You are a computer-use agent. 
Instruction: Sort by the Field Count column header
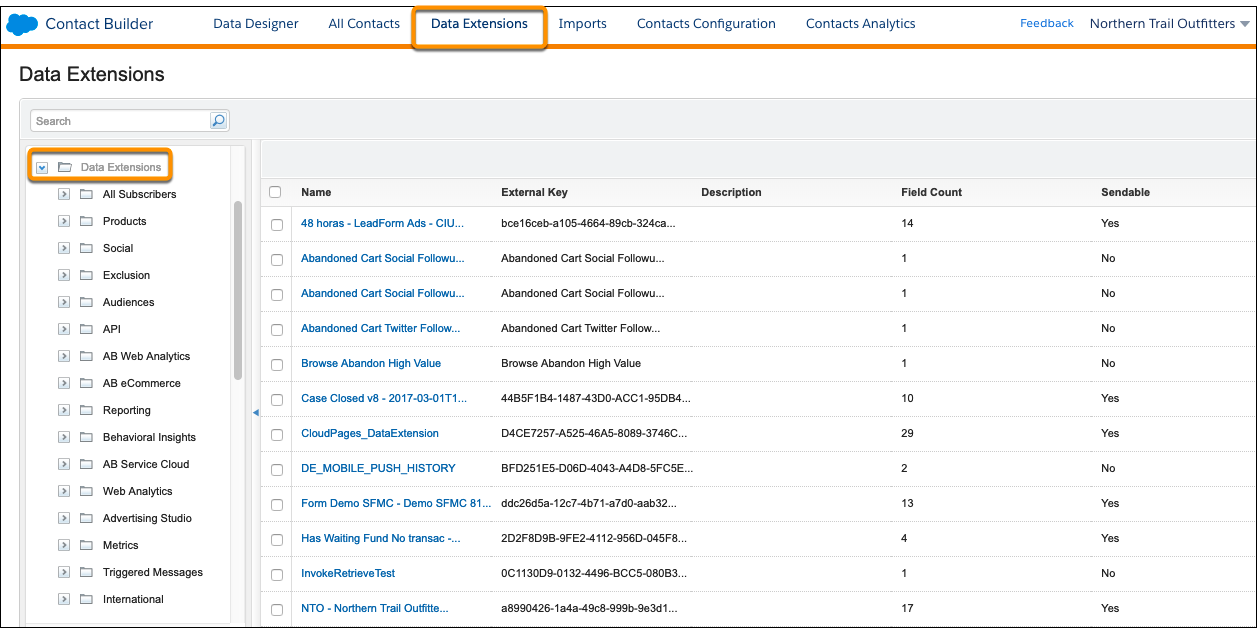coord(932,192)
